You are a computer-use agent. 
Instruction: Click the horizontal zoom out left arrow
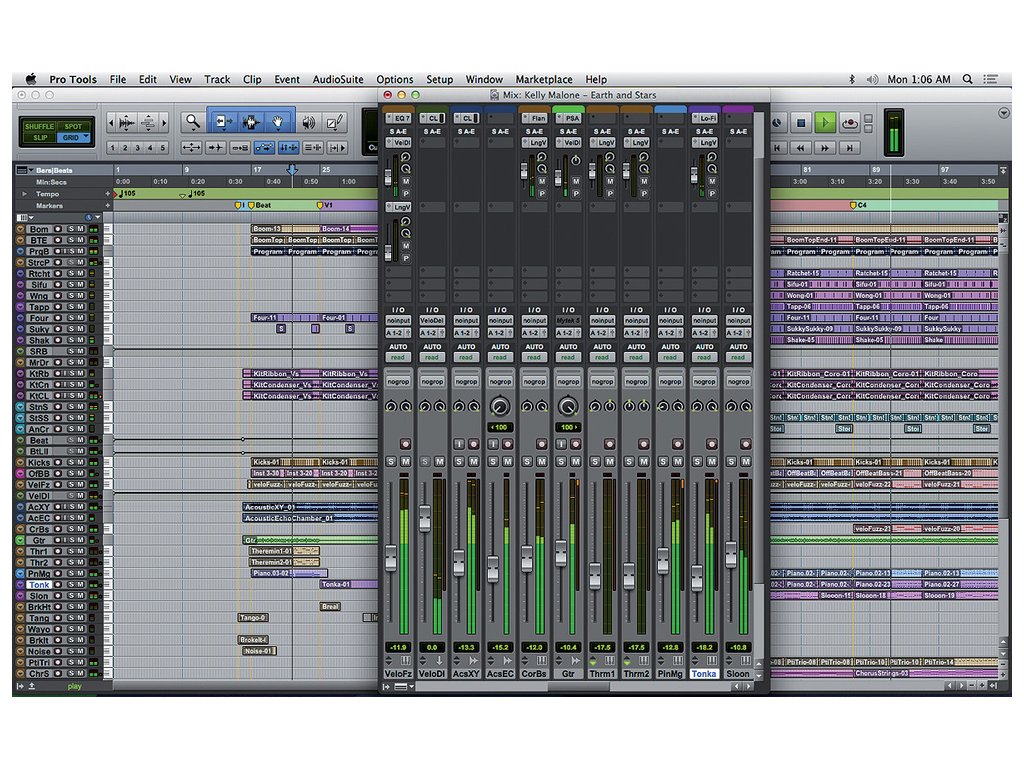tap(111, 122)
